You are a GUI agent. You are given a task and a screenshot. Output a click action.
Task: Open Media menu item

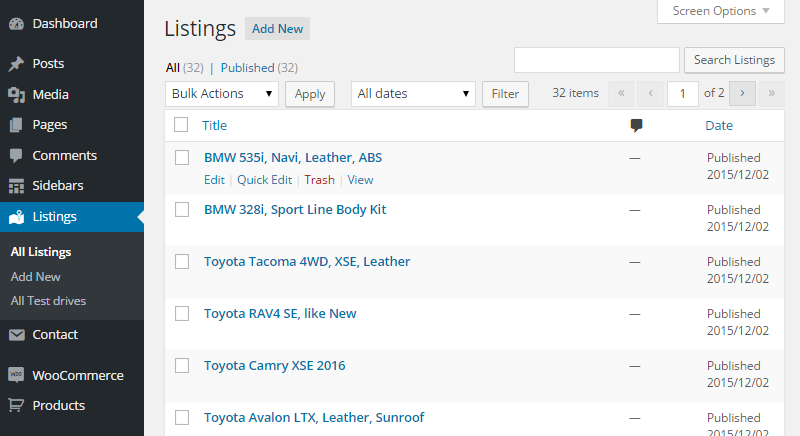point(51,95)
